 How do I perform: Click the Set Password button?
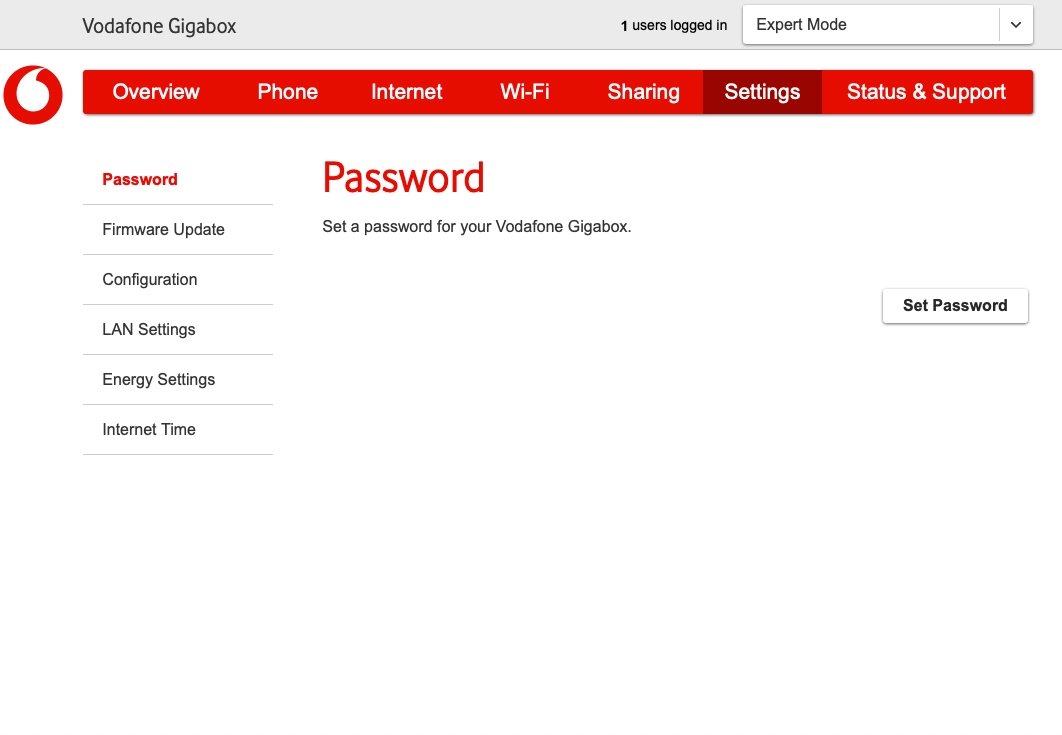954,305
